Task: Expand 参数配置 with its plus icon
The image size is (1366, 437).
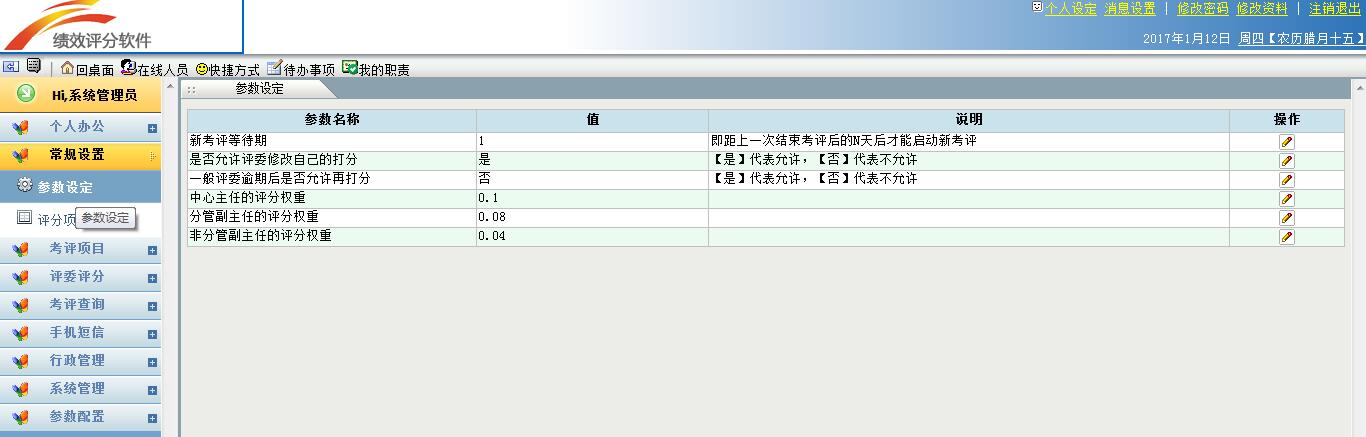Action: click(x=152, y=418)
